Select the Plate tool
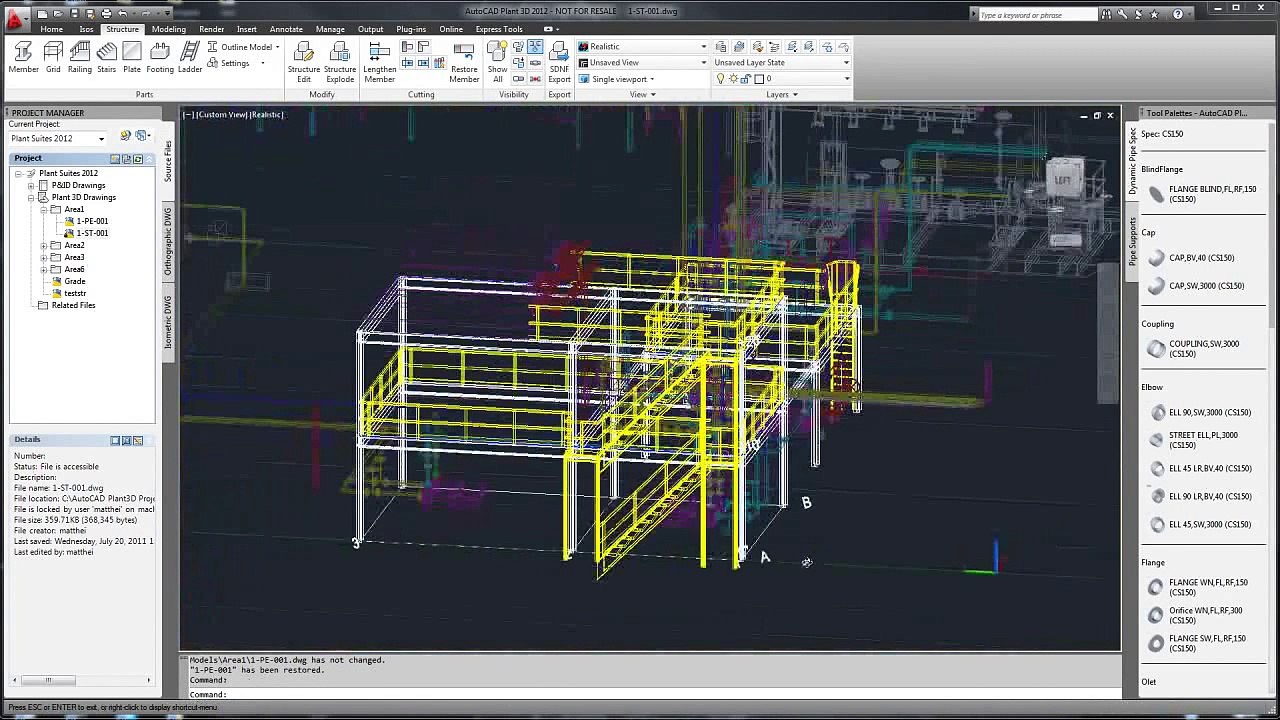Screen dimensions: 1280x720 click(132, 58)
